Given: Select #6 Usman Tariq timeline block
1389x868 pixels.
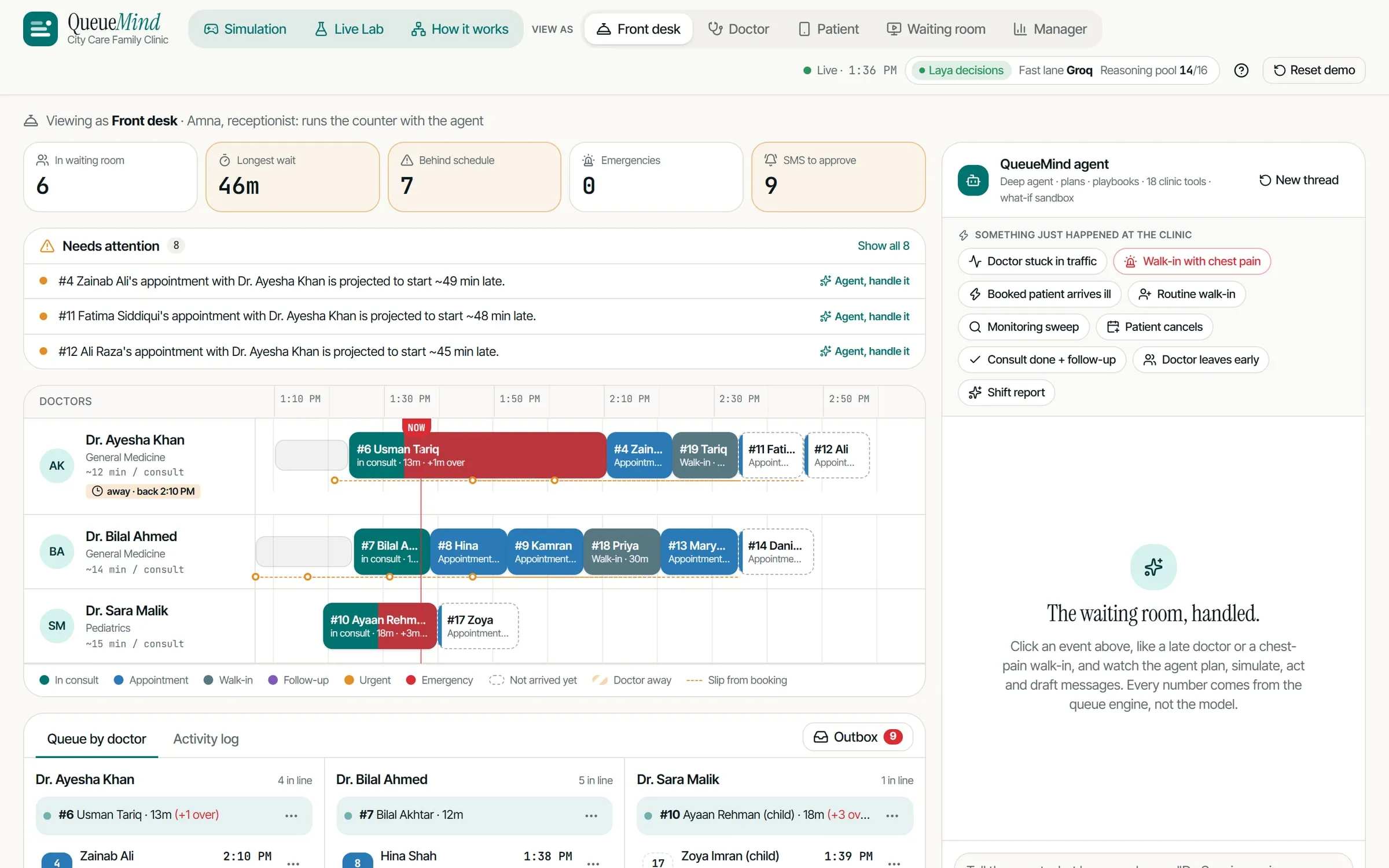Looking at the screenshot, I should point(477,455).
